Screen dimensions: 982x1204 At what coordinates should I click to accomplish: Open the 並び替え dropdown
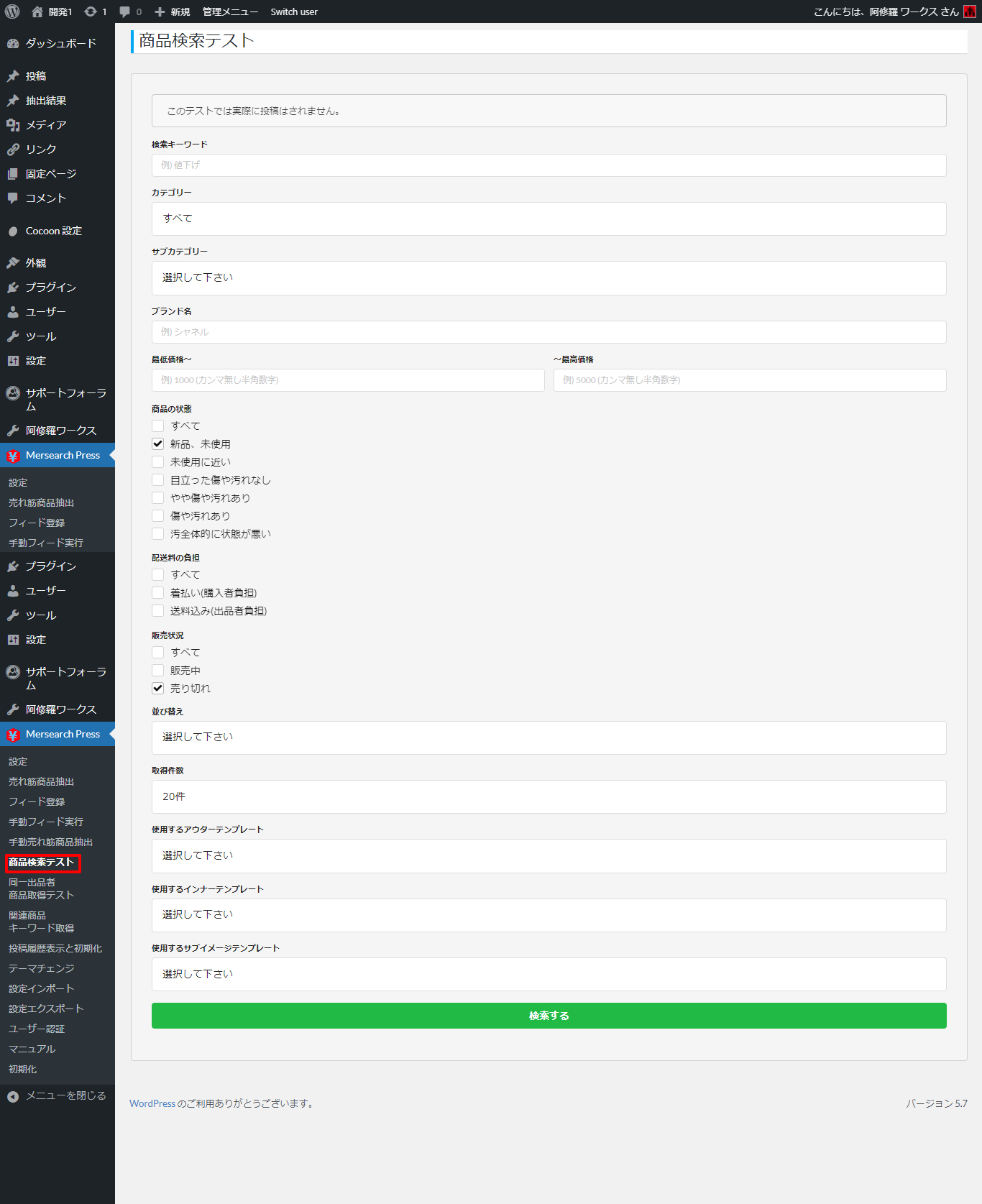click(x=549, y=737)
